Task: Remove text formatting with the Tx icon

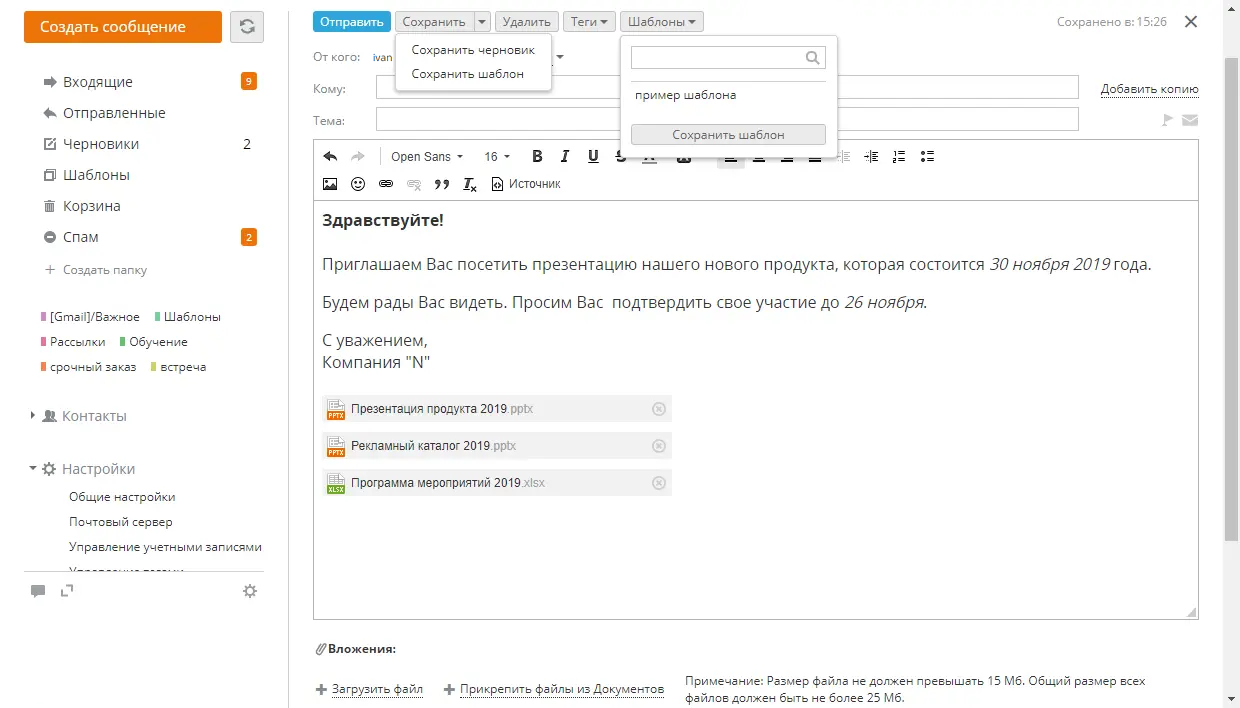Action: coord(468,184)
